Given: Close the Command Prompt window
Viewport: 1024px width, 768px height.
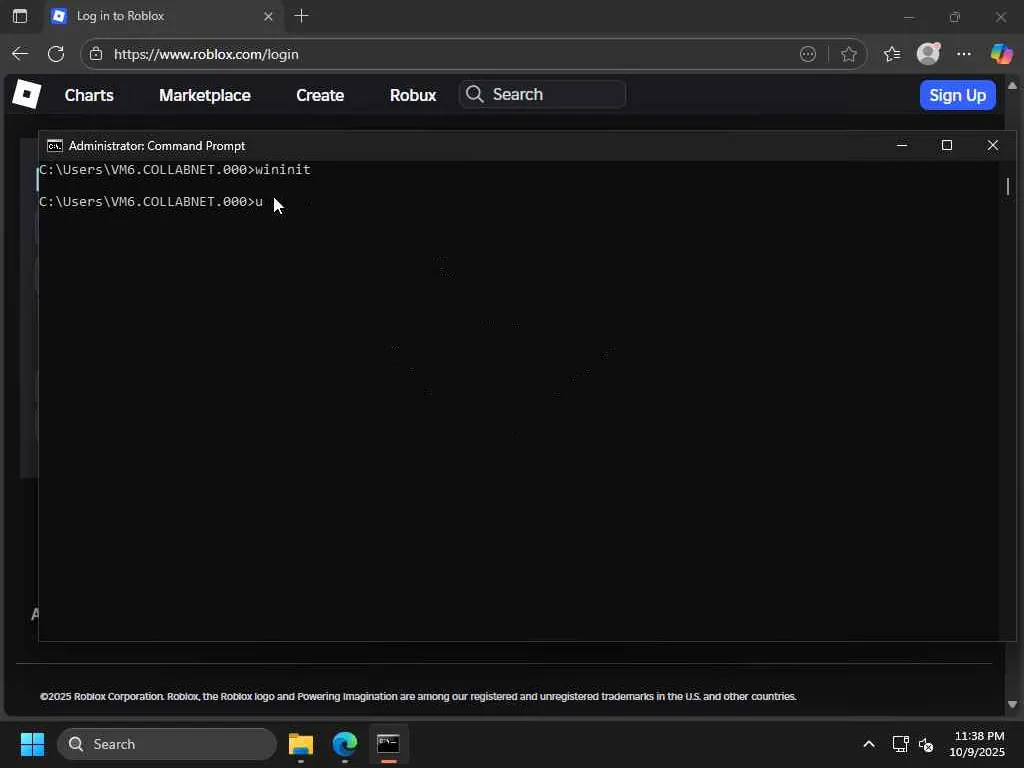Looking at the screenshot, I should (x=993, y=146).
